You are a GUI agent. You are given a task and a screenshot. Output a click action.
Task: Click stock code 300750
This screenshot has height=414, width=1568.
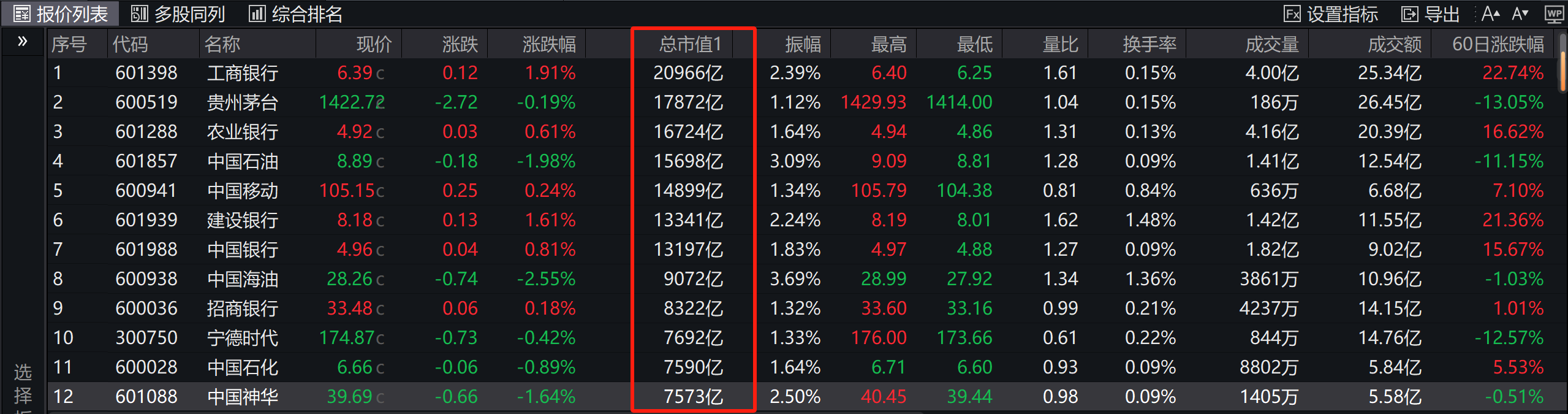pyautogui.click(x=146, y=338)
